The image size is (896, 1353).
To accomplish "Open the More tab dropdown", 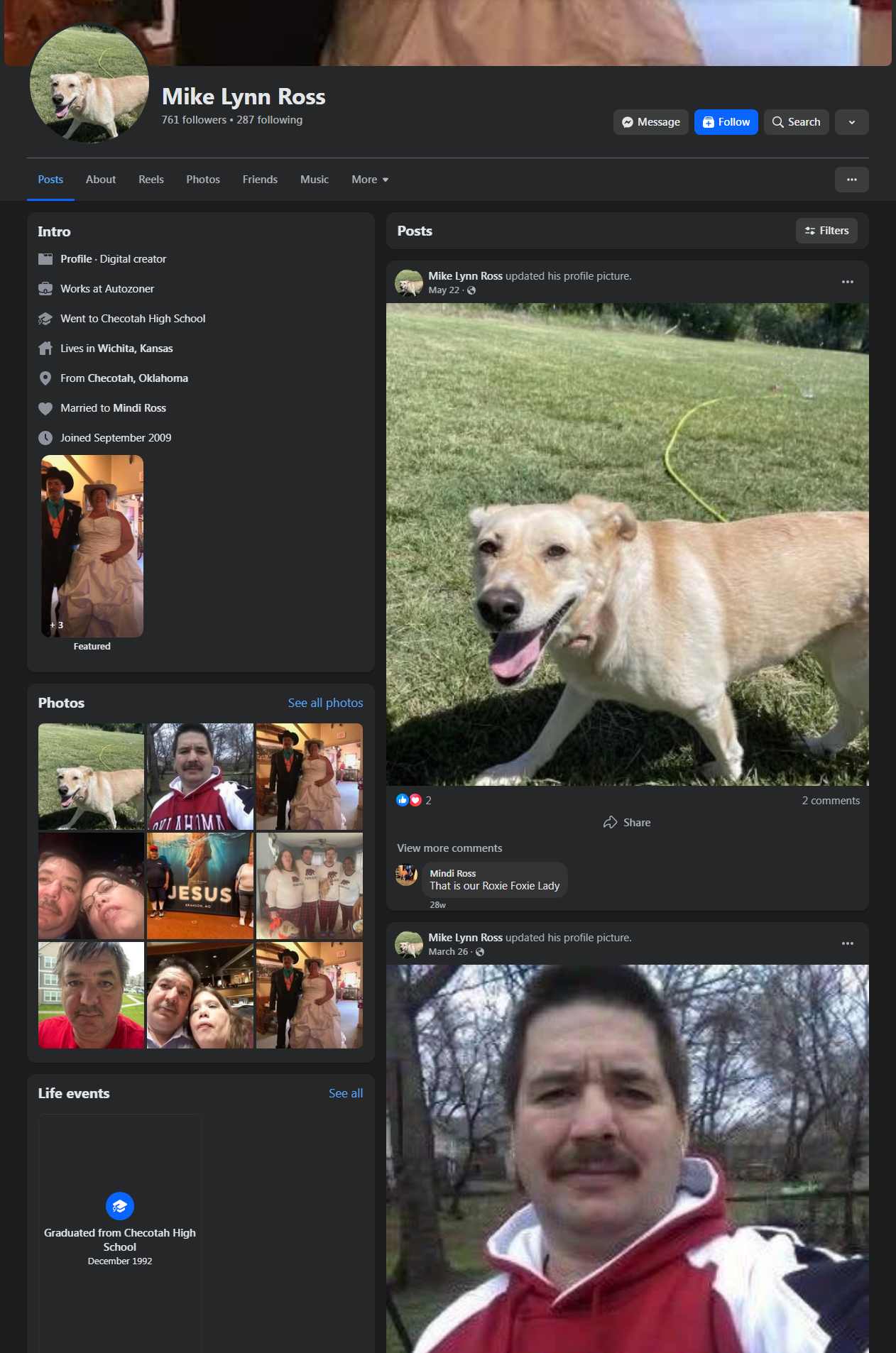I will 370,180.
